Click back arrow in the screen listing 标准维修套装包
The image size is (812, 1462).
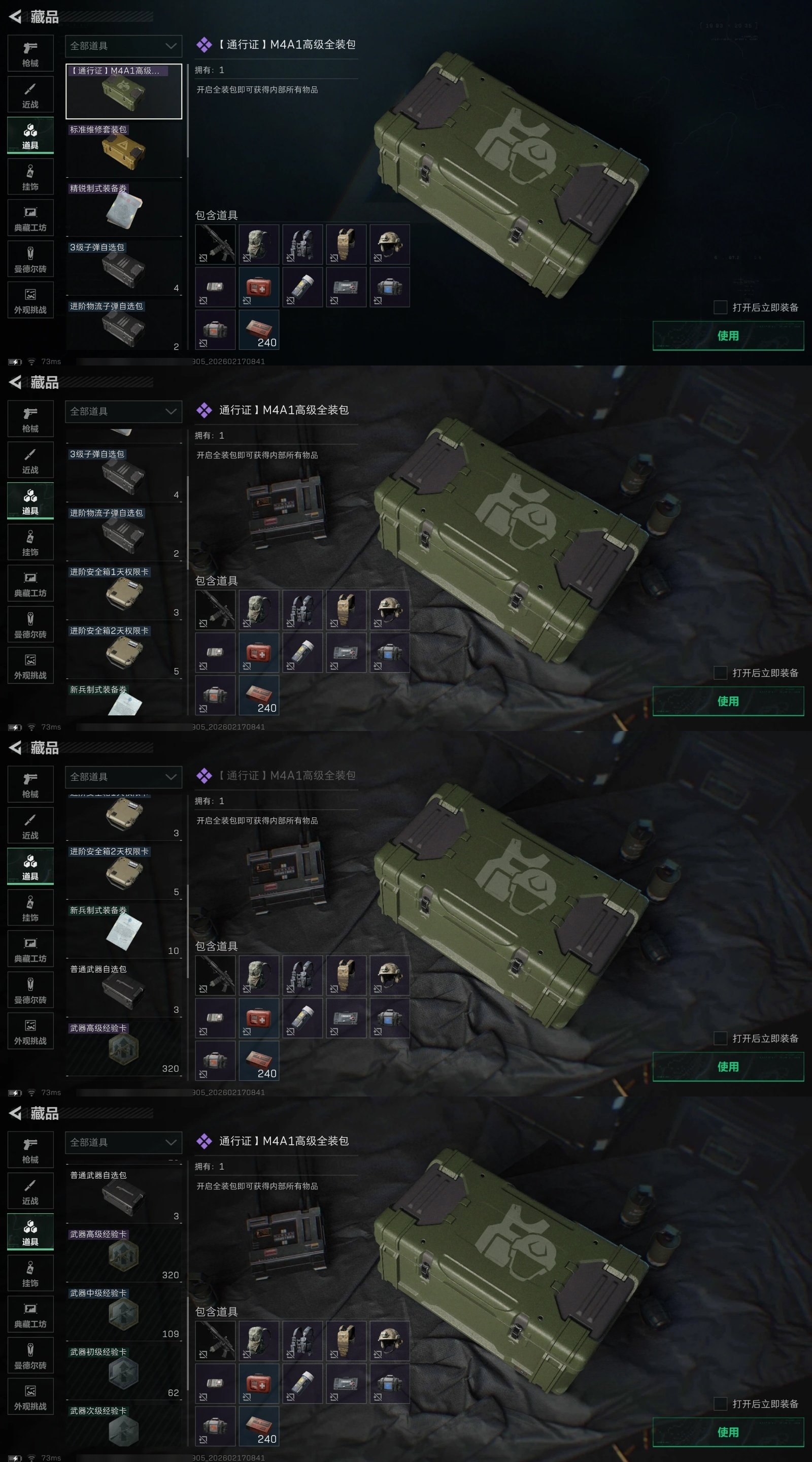coord(15,16)
